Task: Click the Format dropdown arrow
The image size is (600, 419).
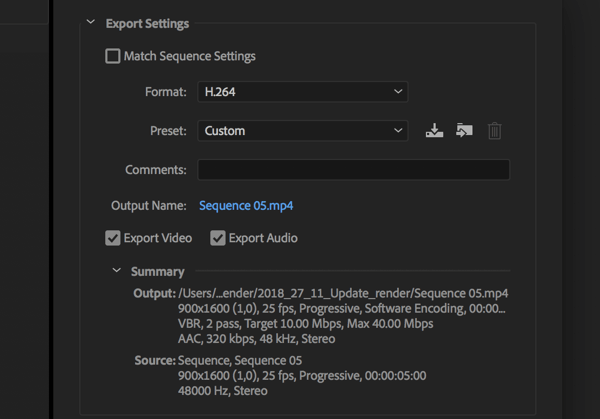Action: [398, 92]
